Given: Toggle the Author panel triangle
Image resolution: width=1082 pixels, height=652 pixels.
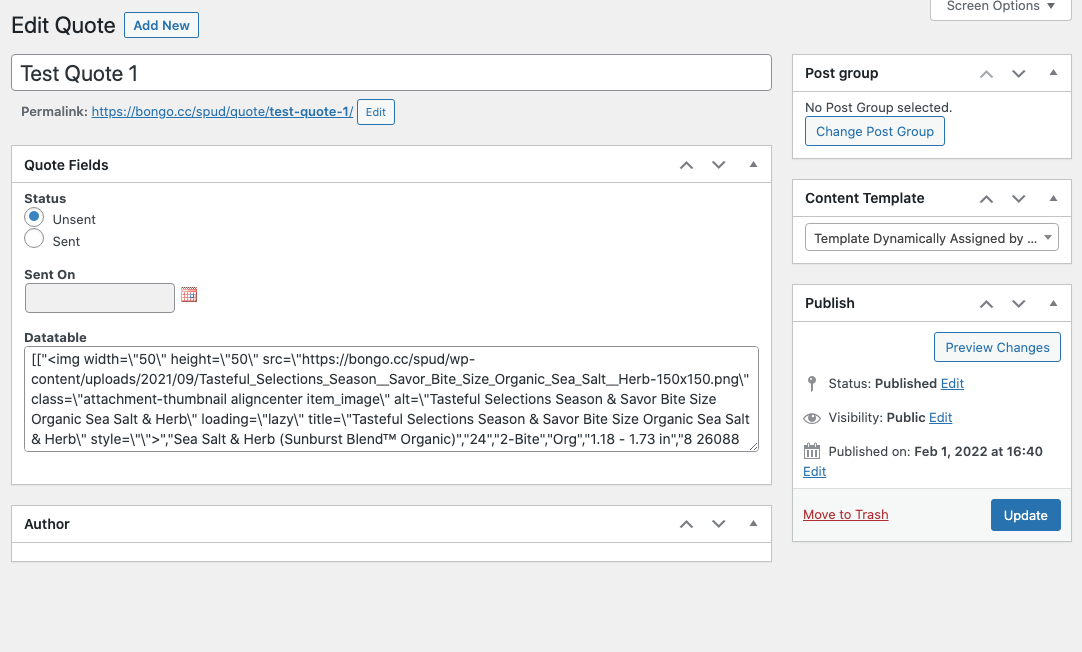Looking at the screenshot, I should [x=753, y=523].
